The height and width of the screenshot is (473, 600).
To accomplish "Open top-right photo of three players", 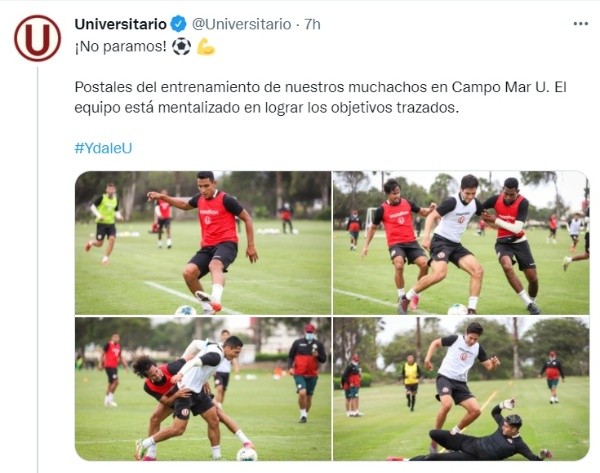I will click(461, 243).
